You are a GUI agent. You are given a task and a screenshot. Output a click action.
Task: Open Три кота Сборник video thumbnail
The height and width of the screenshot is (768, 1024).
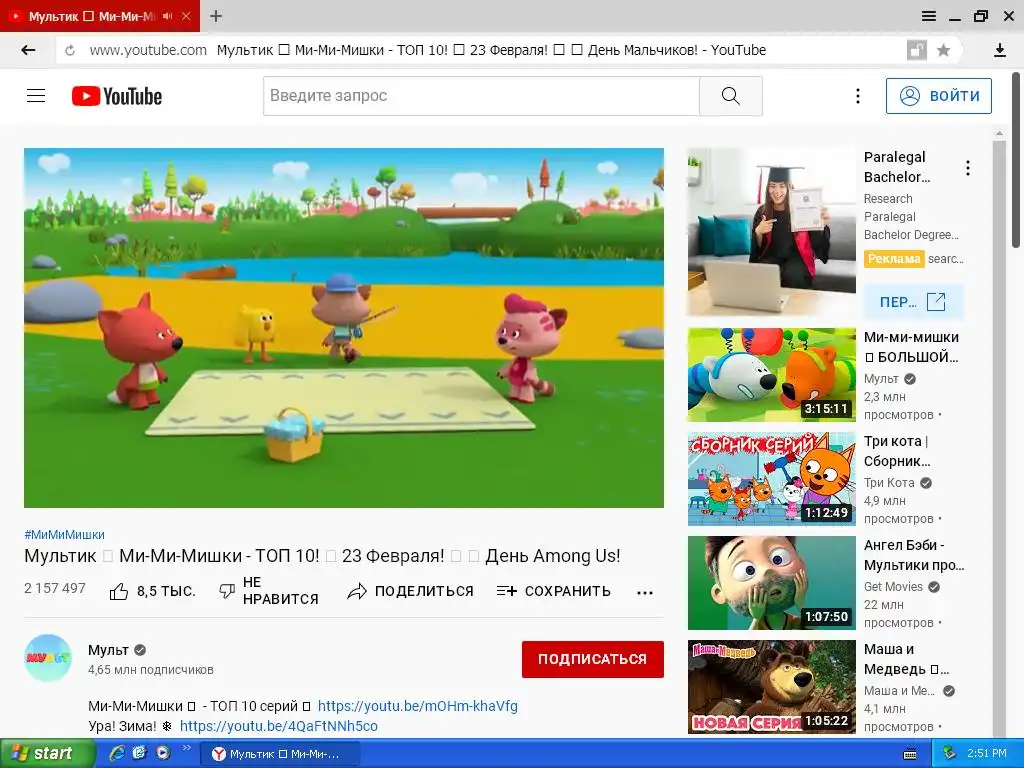(x=771, y=479)
